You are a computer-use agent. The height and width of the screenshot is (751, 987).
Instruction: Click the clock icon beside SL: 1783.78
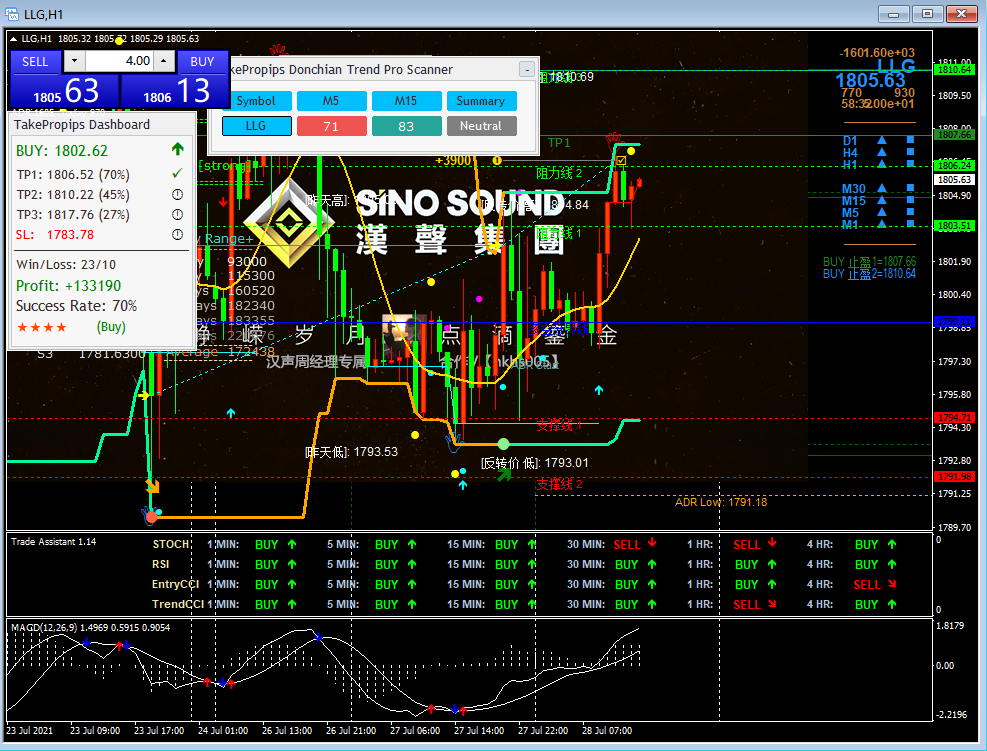pos(178,235)
